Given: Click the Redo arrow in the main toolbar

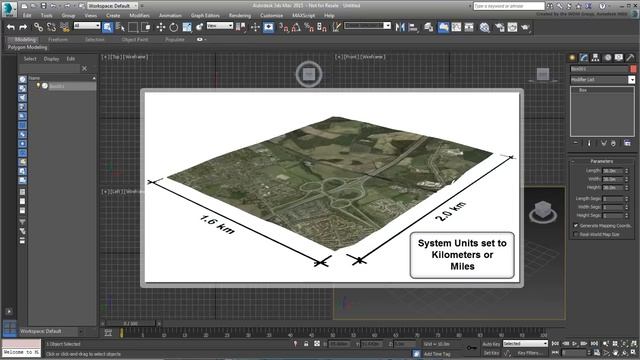Looking at the screenshot, I should (23, 27).
